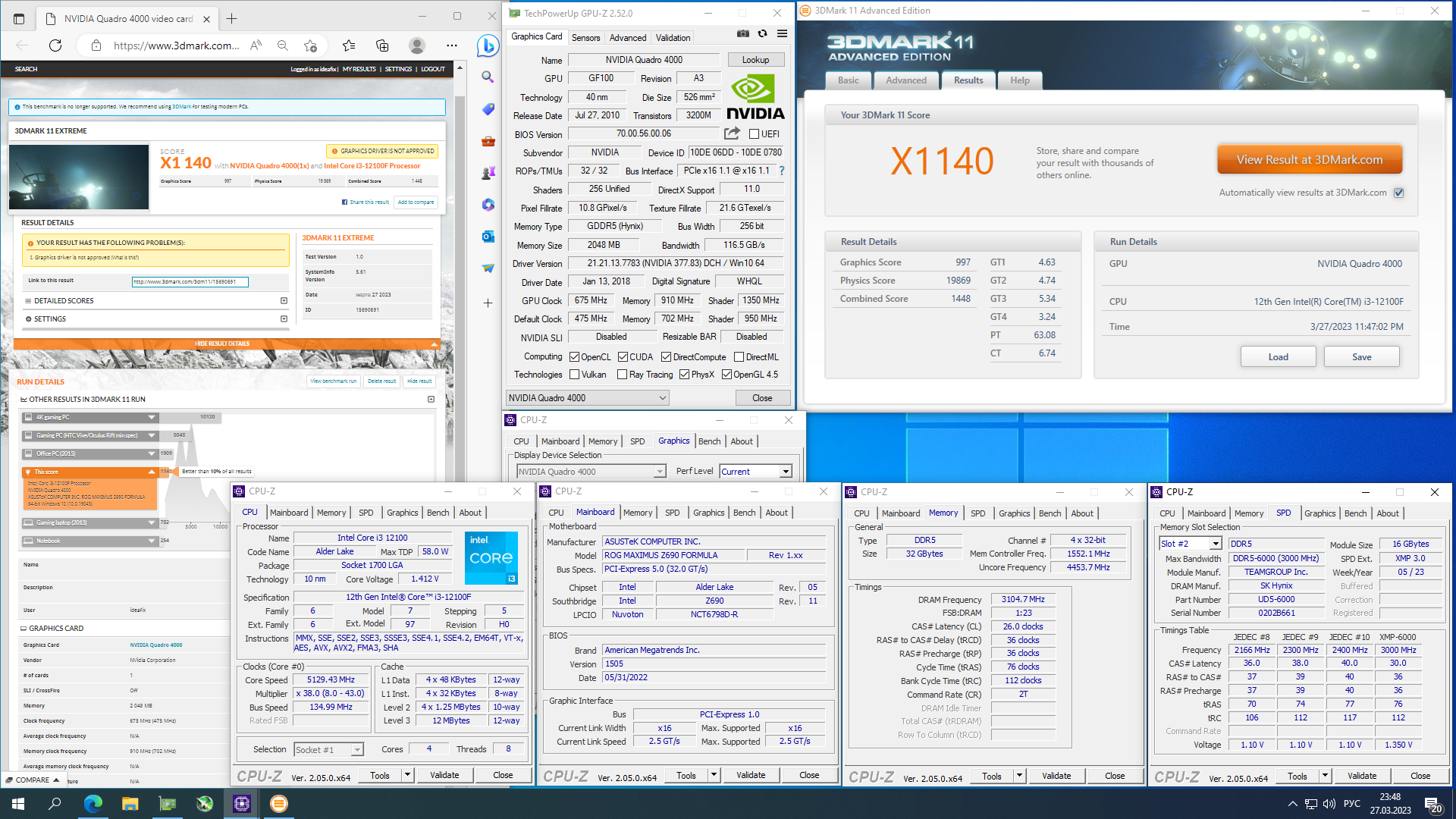Screen dimensions: 1456x819
Task: Reload the 3dmark page in Edge
Action: coord(55,45)
